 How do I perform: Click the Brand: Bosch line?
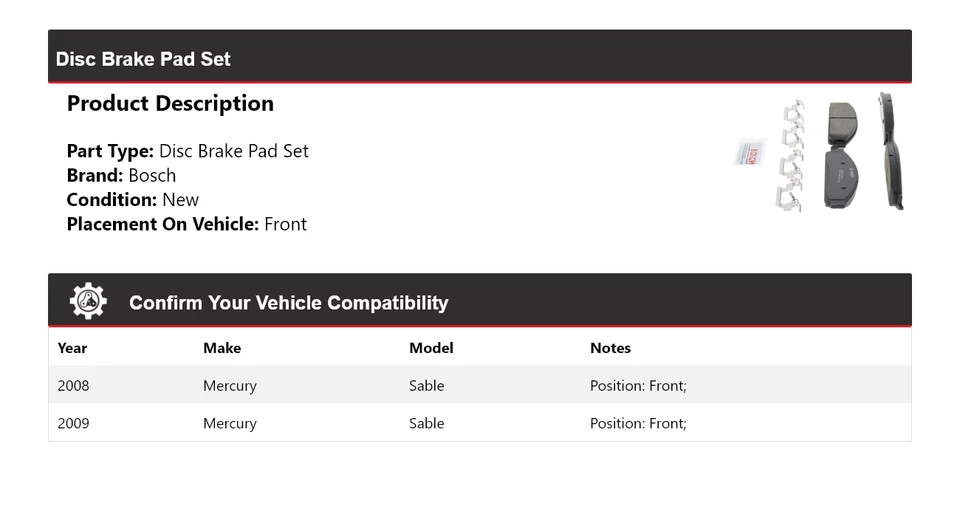point(121,175)
